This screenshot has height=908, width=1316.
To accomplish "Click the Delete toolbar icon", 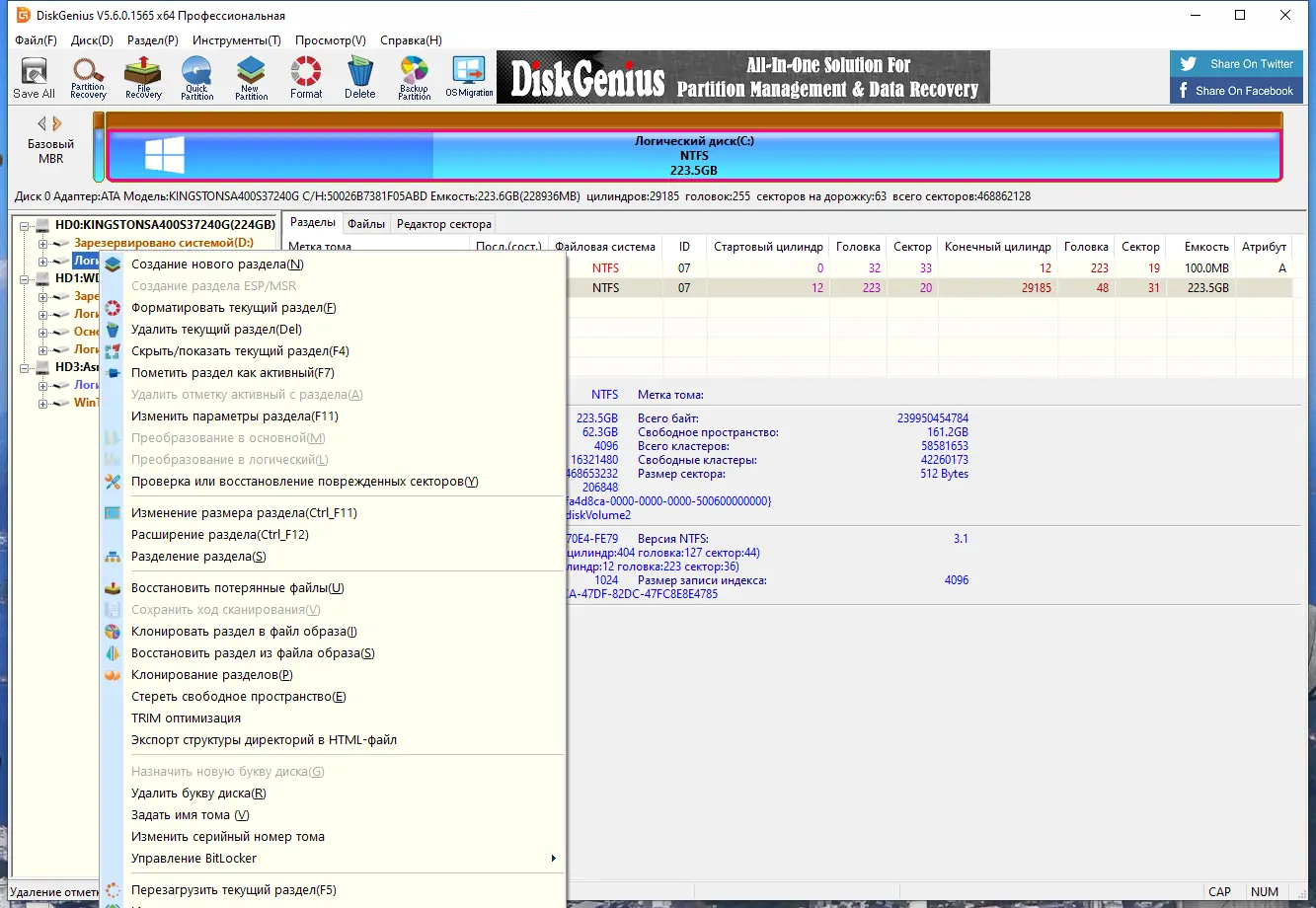I will [360, 78].
